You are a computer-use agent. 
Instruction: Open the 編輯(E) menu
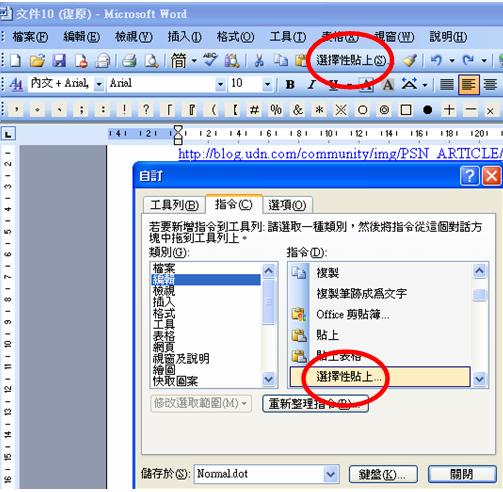point(81,37)
